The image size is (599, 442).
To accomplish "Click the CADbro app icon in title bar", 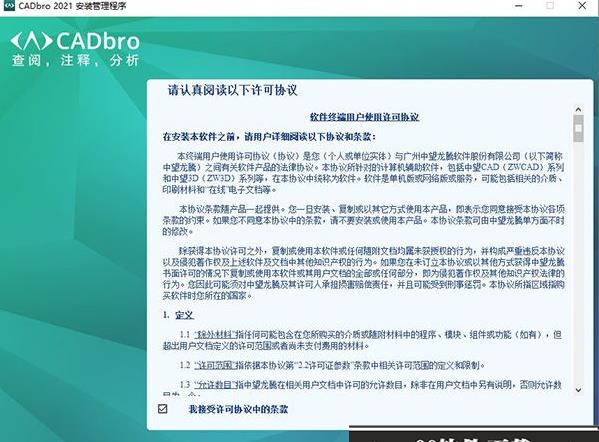I will [x=8, y=6].
